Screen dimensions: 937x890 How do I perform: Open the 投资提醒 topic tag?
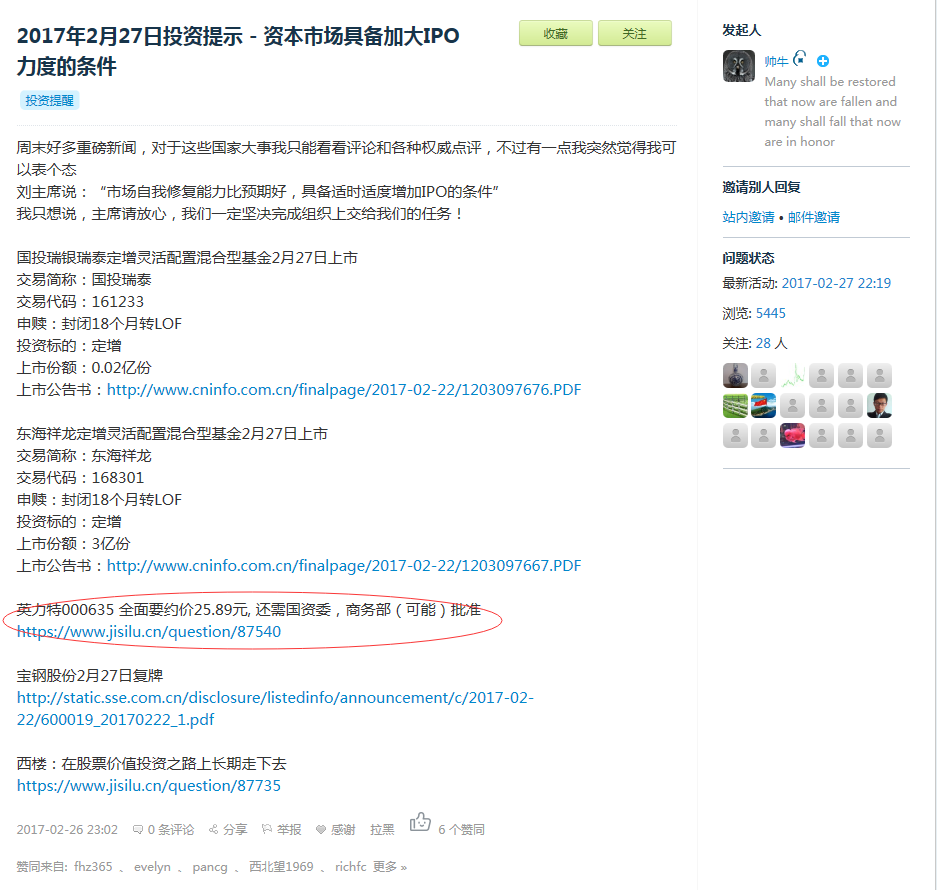(50, 100)
